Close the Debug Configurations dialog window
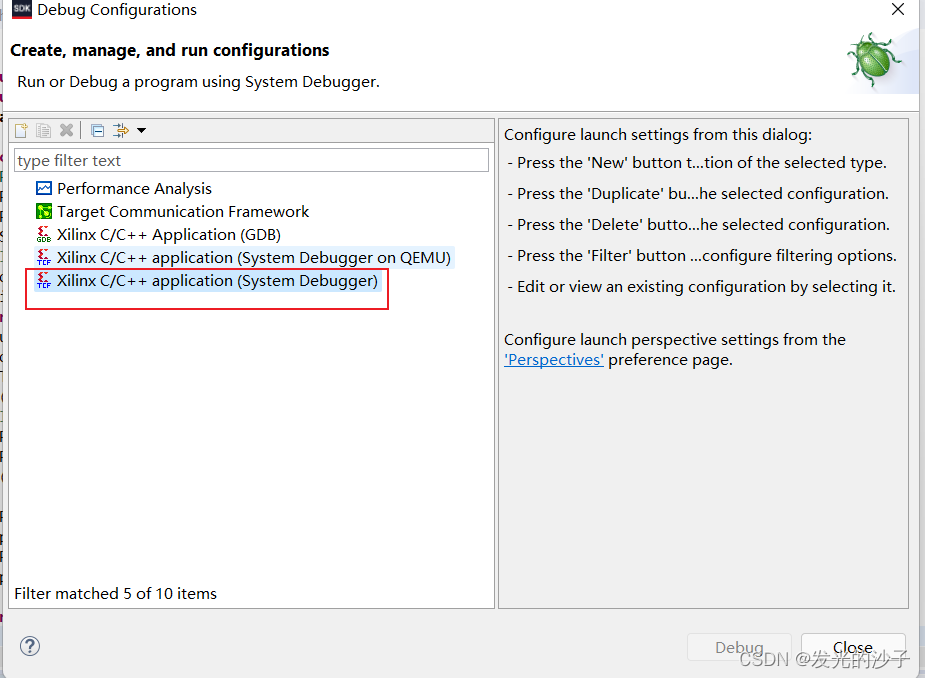The height and width of the screenshot is (678, 925). (x=898, y=9)
